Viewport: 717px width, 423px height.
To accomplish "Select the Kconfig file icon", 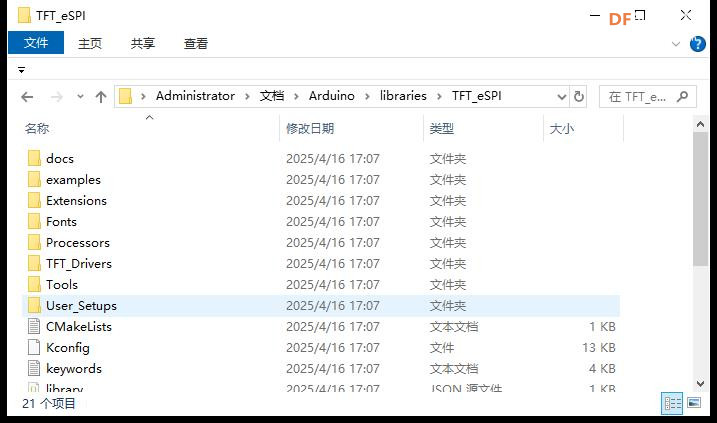I will tap(33, 348).
